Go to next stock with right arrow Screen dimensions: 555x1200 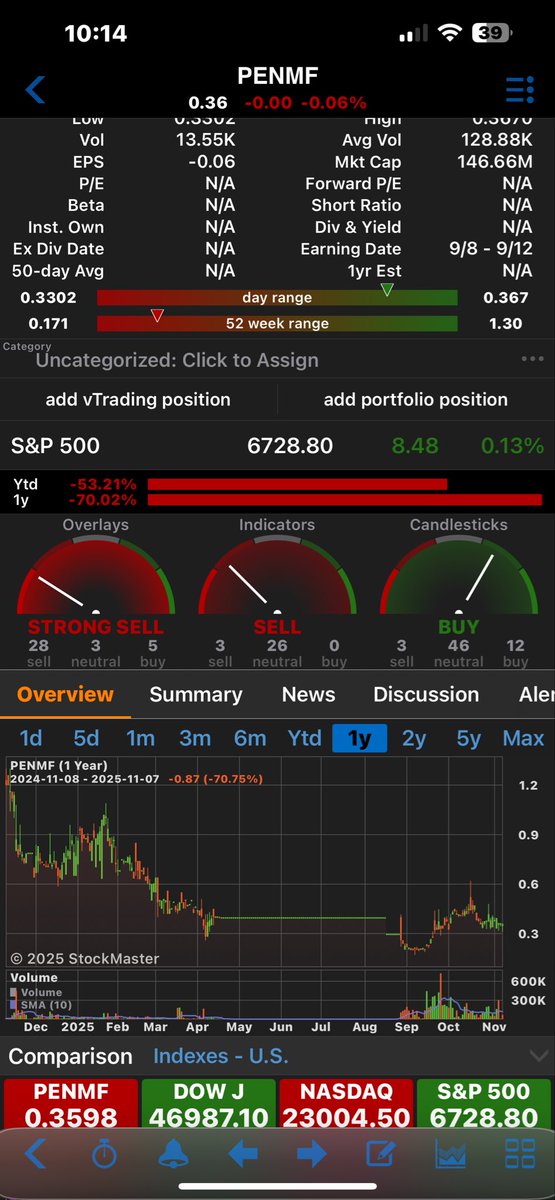tap(312, 1153)
